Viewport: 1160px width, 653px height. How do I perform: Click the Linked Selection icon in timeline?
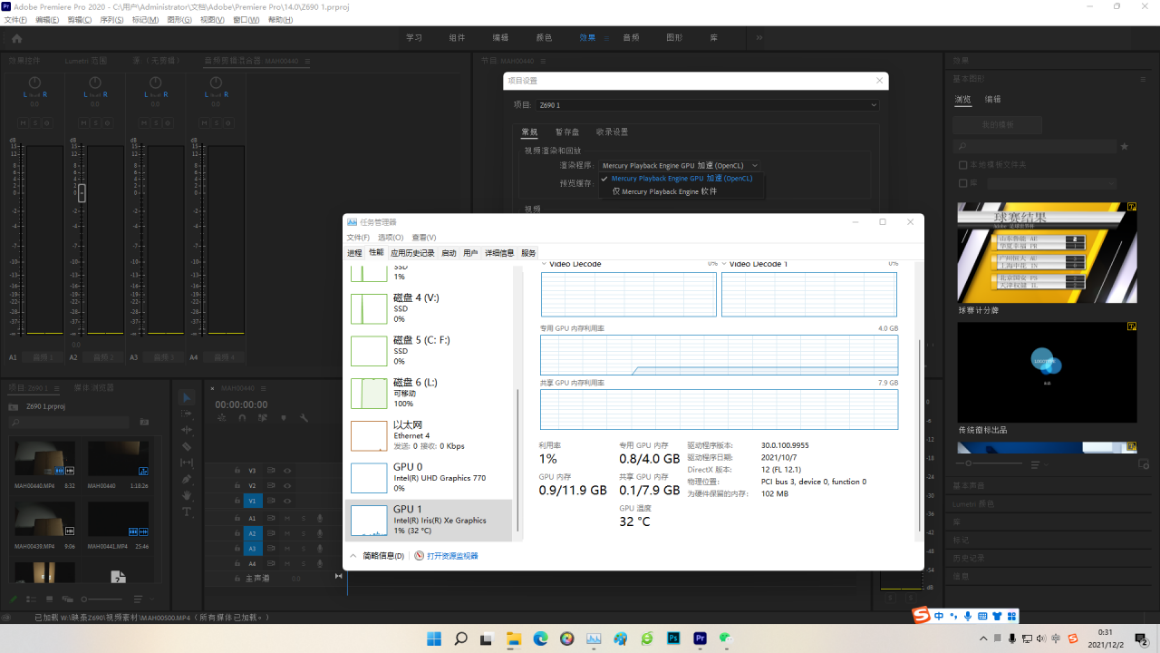tap(263, 418)
